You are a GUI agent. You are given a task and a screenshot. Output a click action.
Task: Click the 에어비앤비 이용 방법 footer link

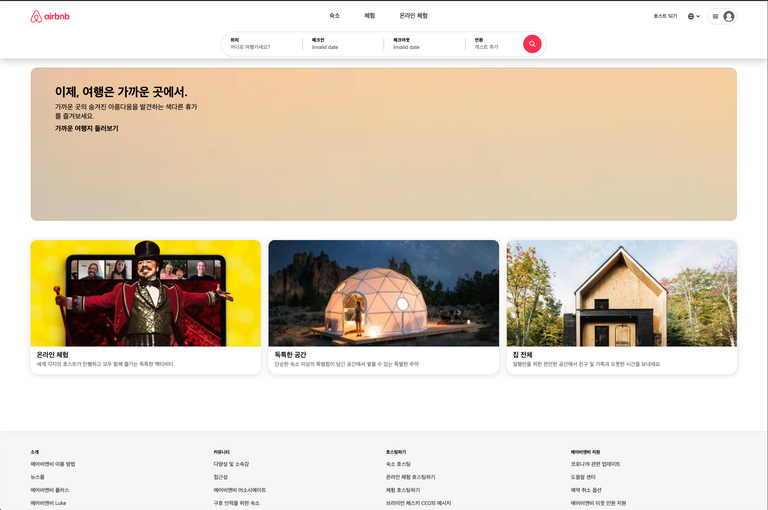point(53,464)
